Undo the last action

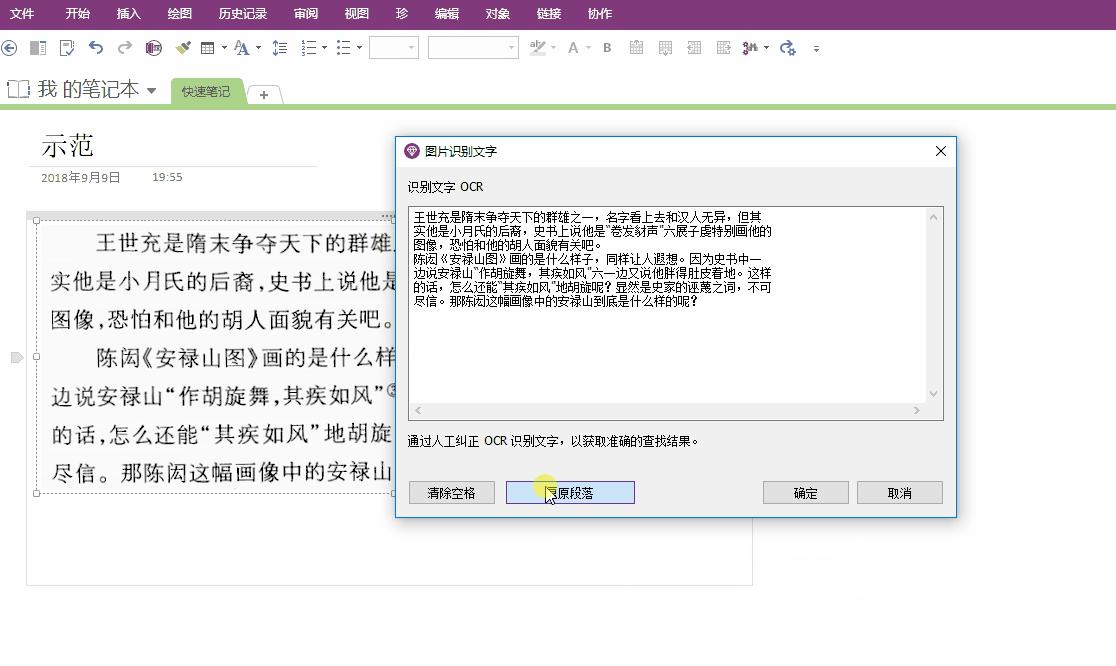point(95,48)
